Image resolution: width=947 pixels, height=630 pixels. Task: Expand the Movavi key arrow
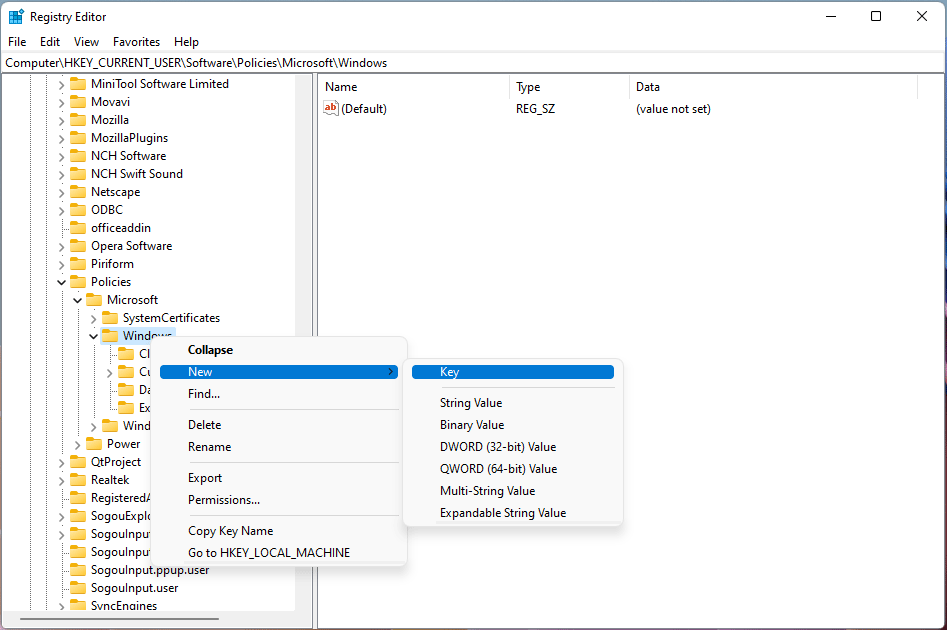coord(62,103)
